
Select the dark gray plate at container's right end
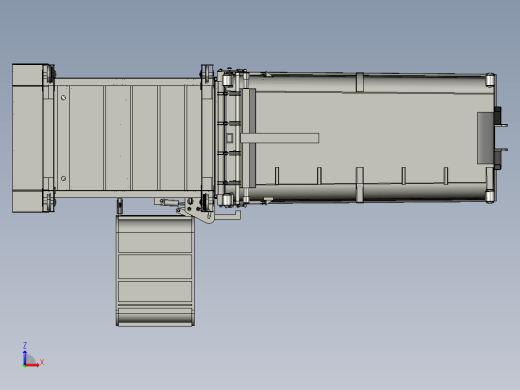485,138
